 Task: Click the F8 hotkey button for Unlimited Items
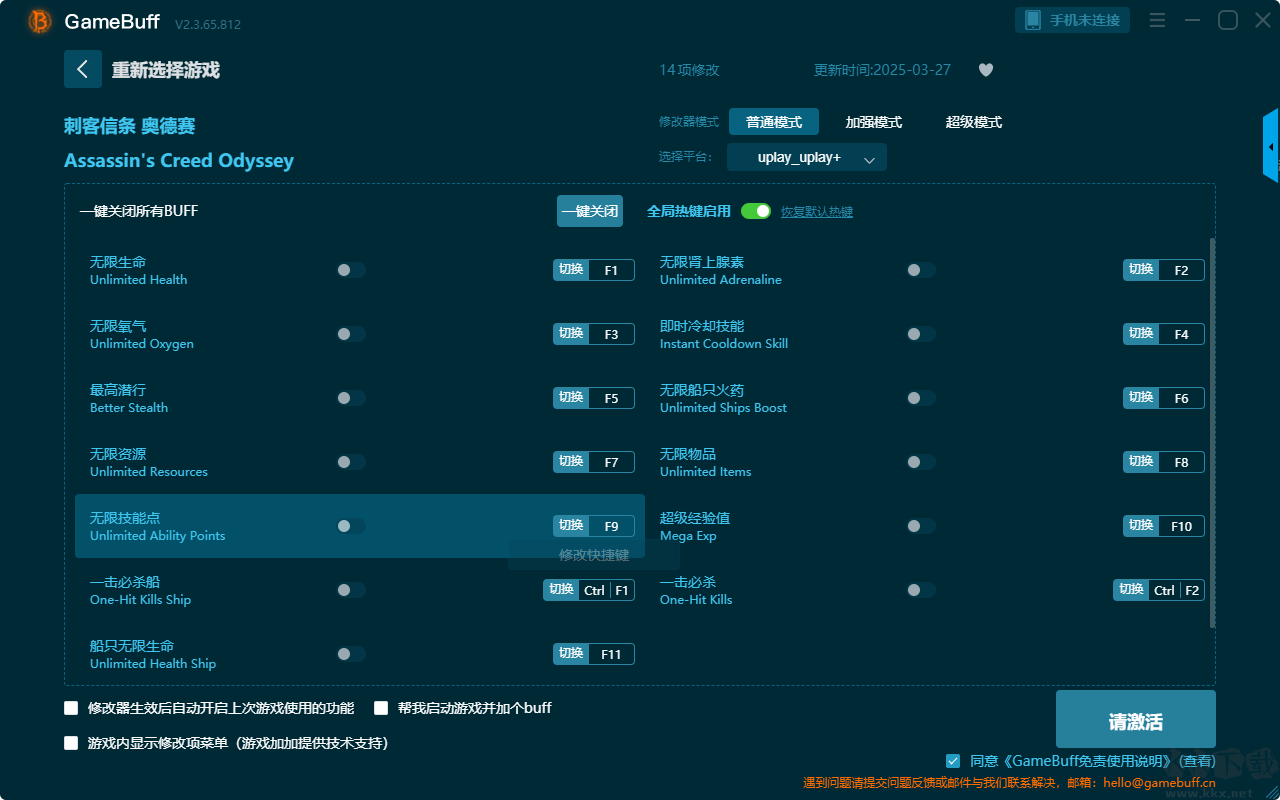tap(1164, 462)
